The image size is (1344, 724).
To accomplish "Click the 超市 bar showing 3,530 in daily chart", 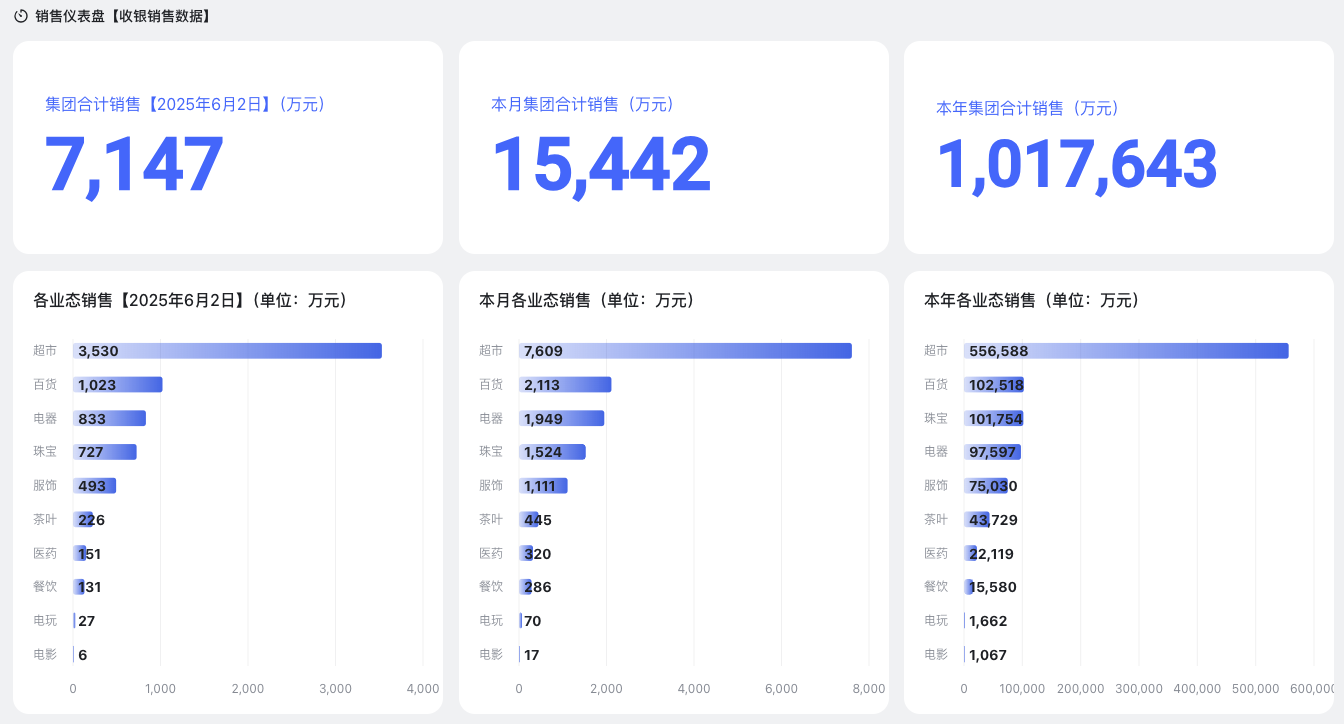I will point(227,351).
